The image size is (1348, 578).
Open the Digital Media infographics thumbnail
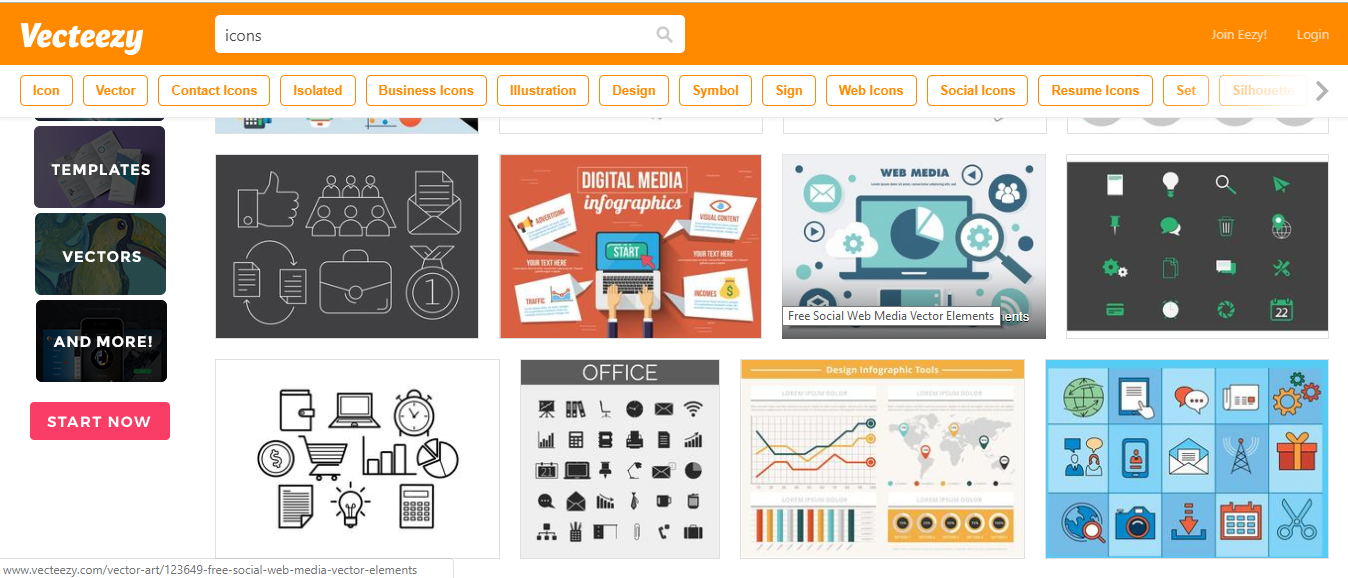click(x=631, y=246)
